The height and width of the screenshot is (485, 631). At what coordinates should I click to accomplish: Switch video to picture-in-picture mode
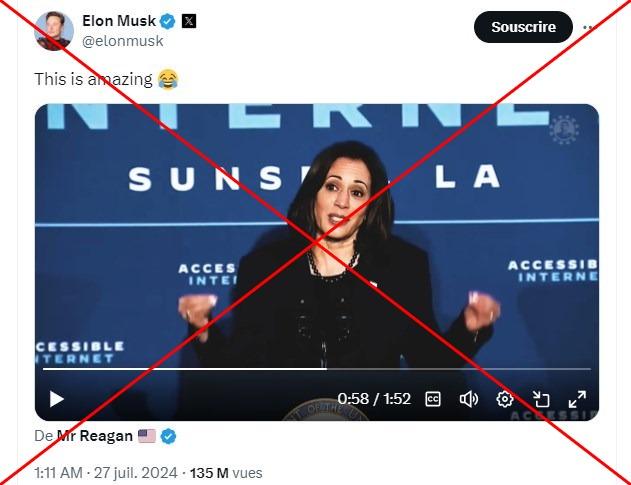541,399
